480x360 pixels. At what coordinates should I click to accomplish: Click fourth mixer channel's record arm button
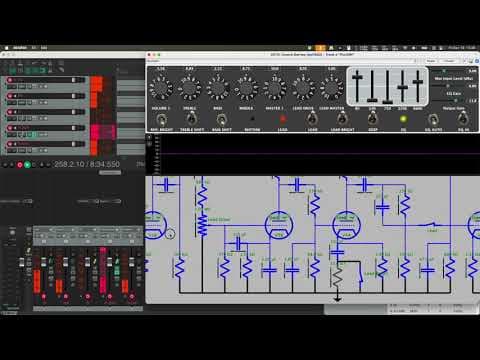(x=110, y=296)
